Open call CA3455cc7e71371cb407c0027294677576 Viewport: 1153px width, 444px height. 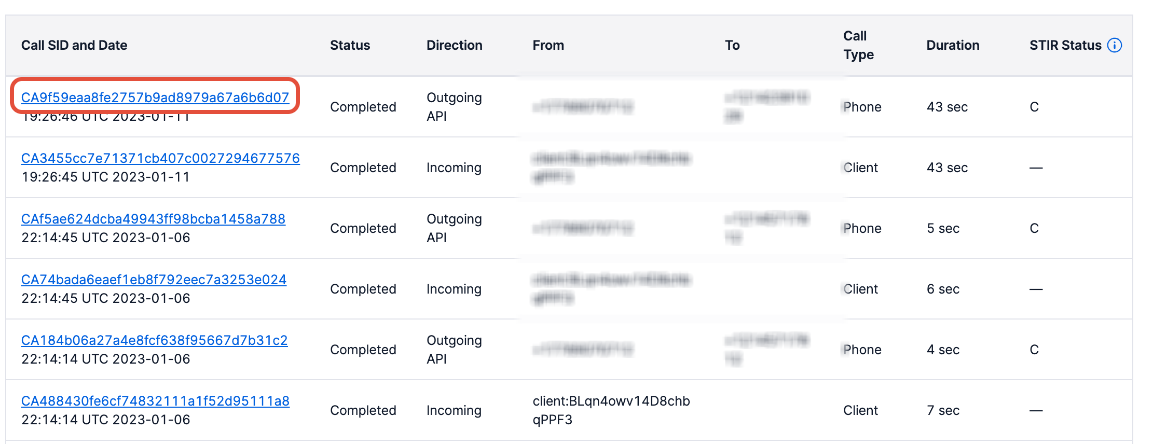(160, 159)
